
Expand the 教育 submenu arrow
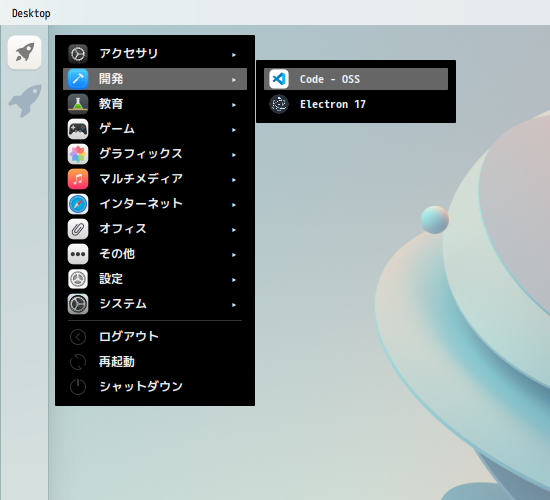tap(234, 105)
